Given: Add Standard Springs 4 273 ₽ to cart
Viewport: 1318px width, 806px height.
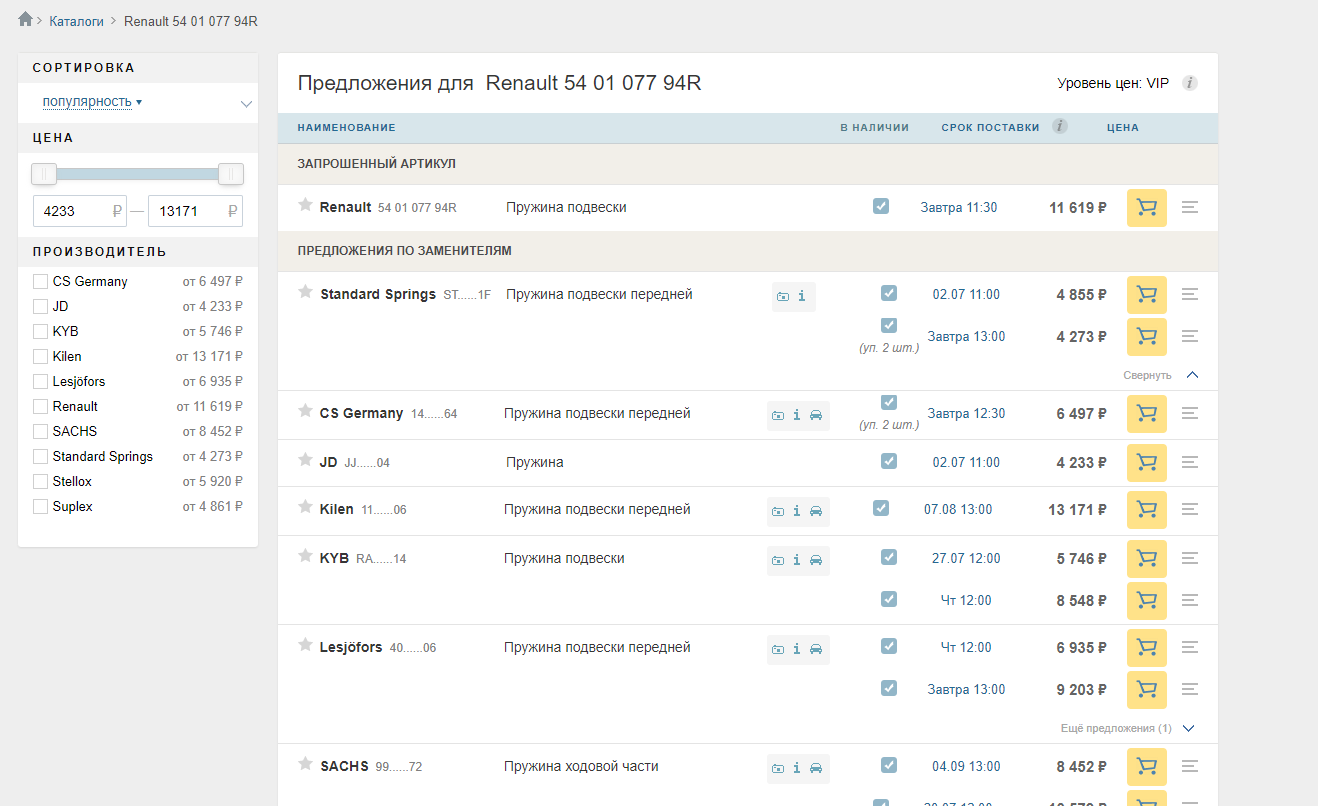Looking at the screenshot, I should click(x=1147, y=337).
